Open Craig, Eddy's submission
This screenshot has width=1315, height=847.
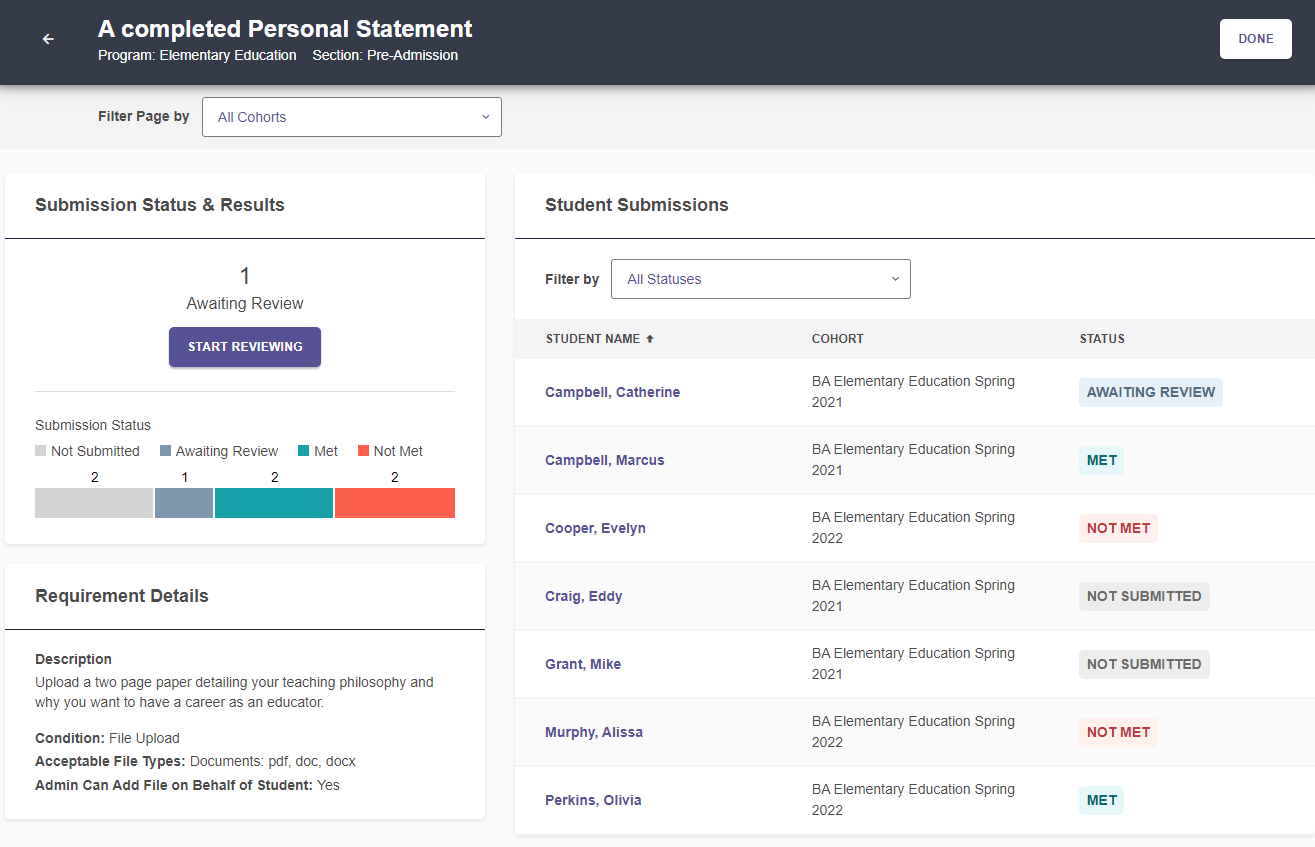(x=584, y=596)
